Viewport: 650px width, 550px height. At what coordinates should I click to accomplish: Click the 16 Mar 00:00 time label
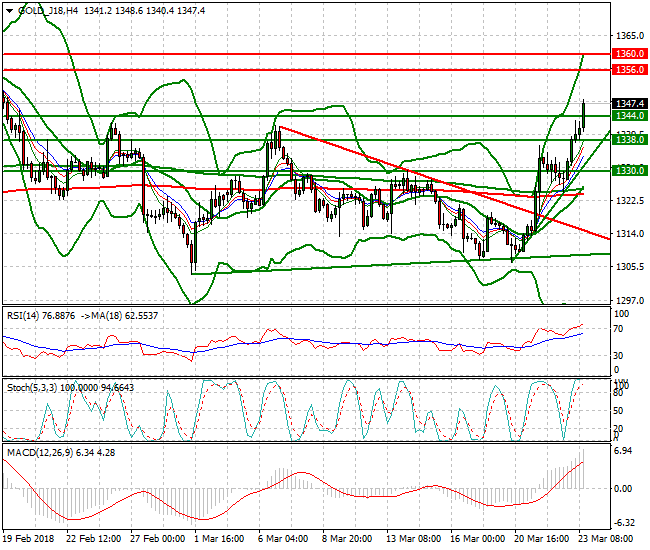477,539
